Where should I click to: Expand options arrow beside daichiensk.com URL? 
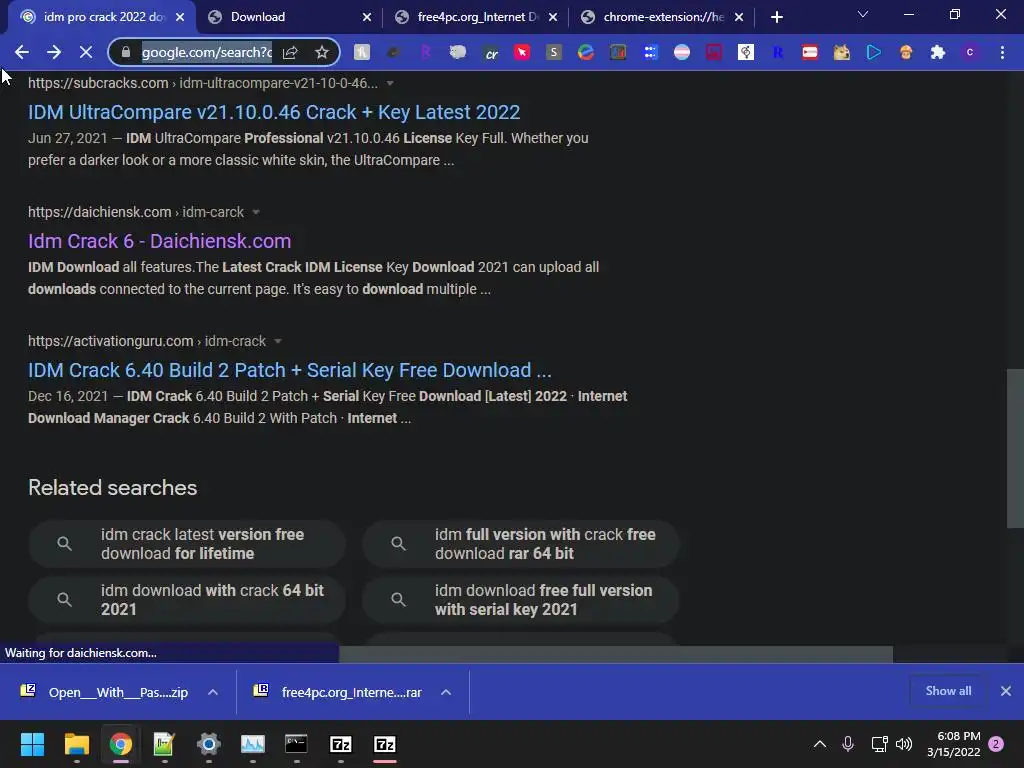256,212
